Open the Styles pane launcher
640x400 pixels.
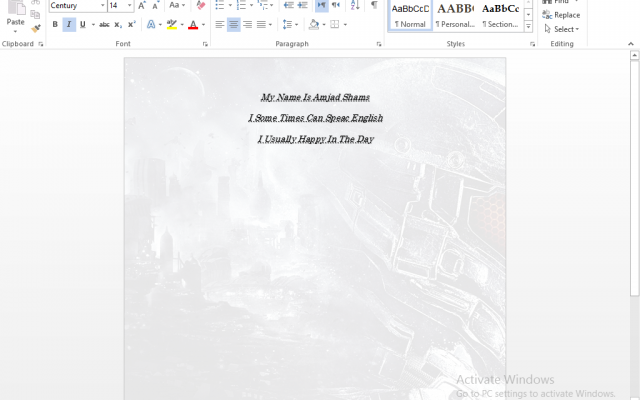(532, 44)
